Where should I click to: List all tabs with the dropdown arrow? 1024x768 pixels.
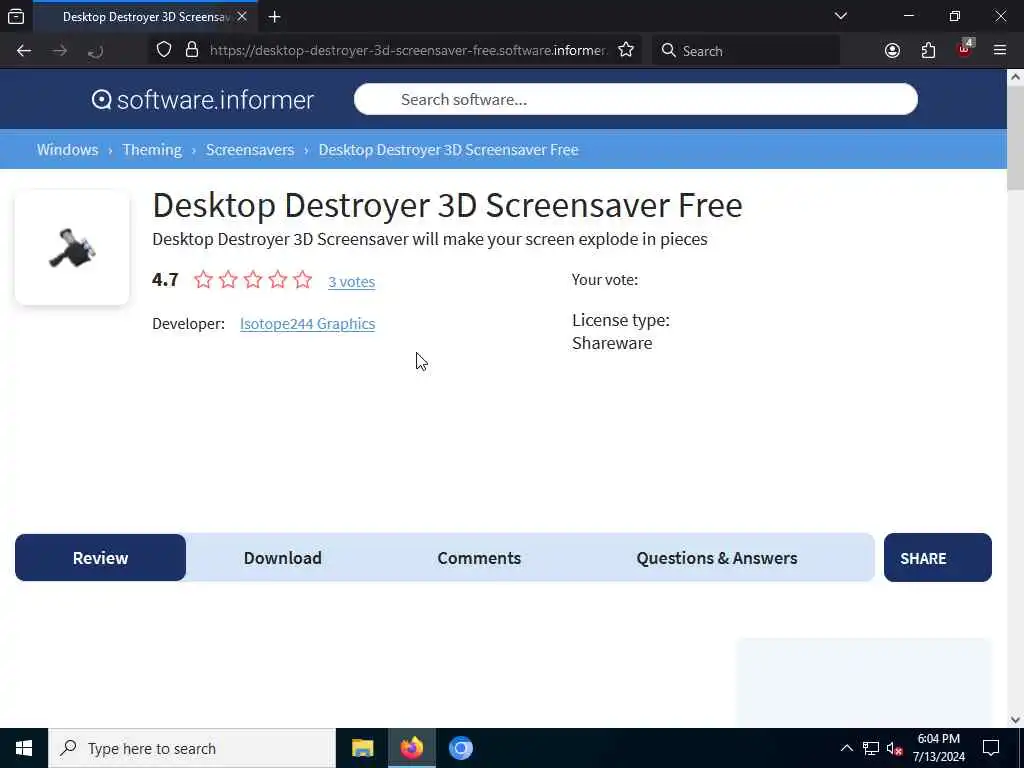click(x=841, y=16)
